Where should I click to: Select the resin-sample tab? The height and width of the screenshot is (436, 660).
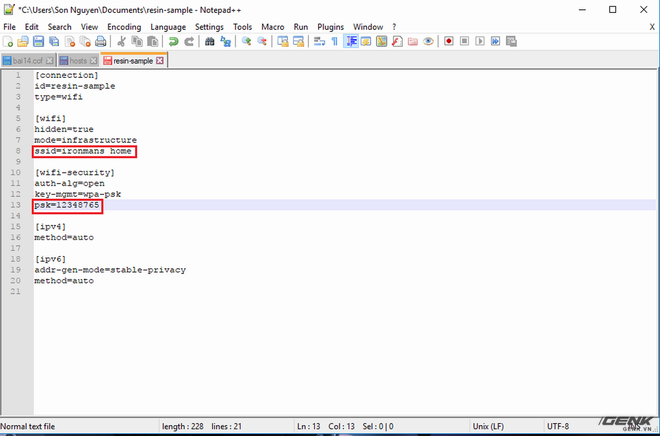point(133,61)
